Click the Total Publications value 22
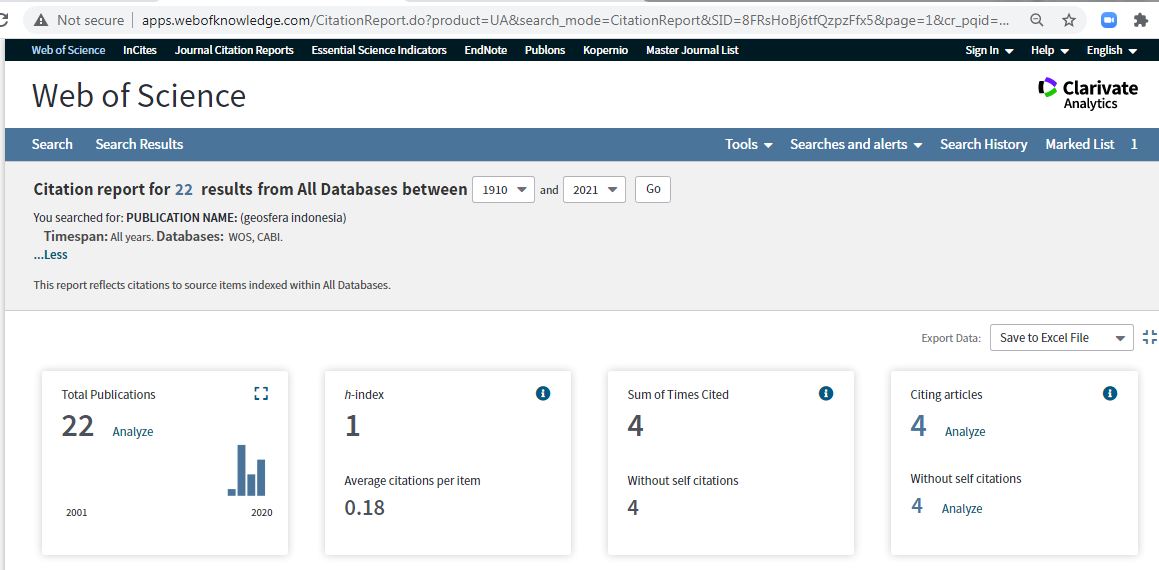The height and width of the screenshot is (570, 1159). pyautogui.click(x=78, y=426)
